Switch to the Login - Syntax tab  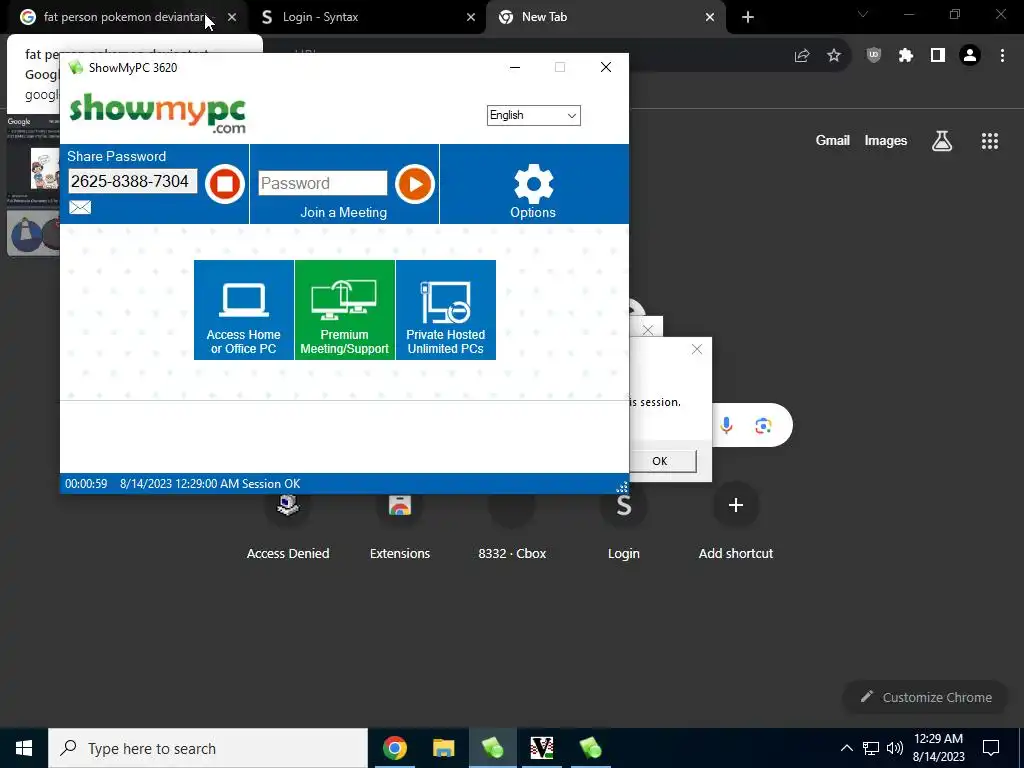pyautogui.click(x=320, y=17)
